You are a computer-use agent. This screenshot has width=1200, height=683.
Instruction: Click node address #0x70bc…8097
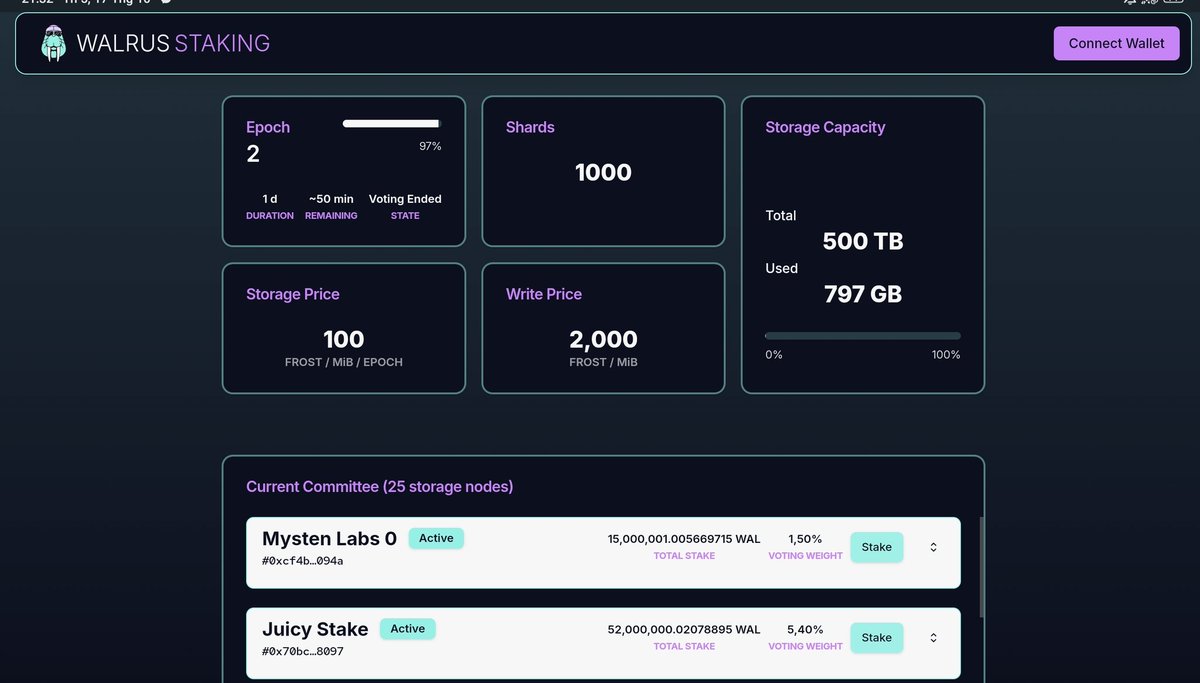click(302, 651)
